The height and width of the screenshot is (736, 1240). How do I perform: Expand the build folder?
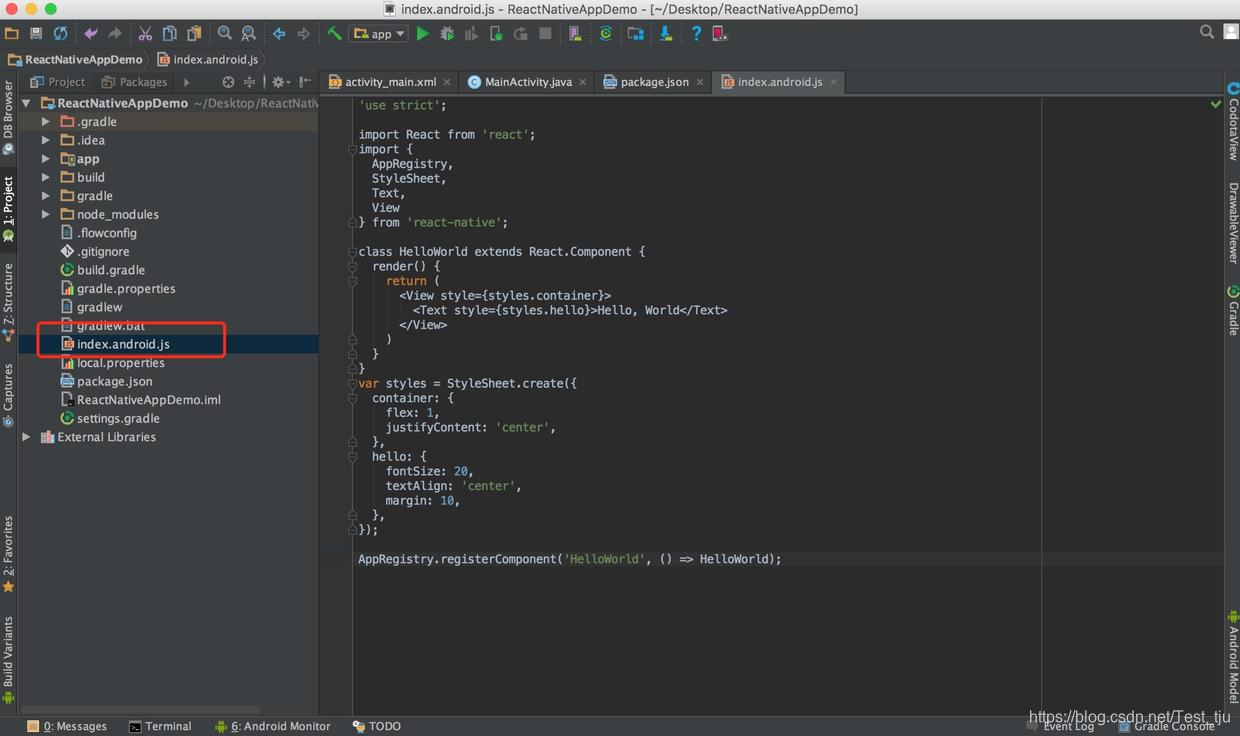point(45,177)
